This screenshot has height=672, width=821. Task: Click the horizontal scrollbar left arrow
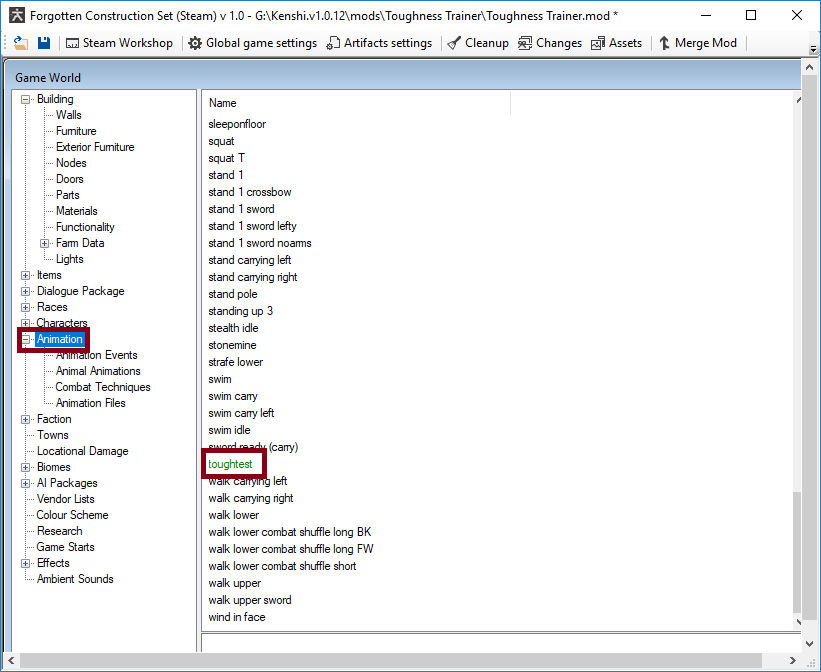(11, 660)
